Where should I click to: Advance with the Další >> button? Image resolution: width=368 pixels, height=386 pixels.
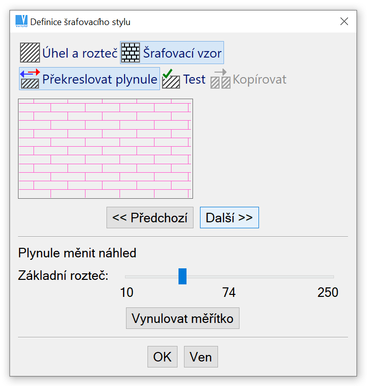click(x=229, y=218)
